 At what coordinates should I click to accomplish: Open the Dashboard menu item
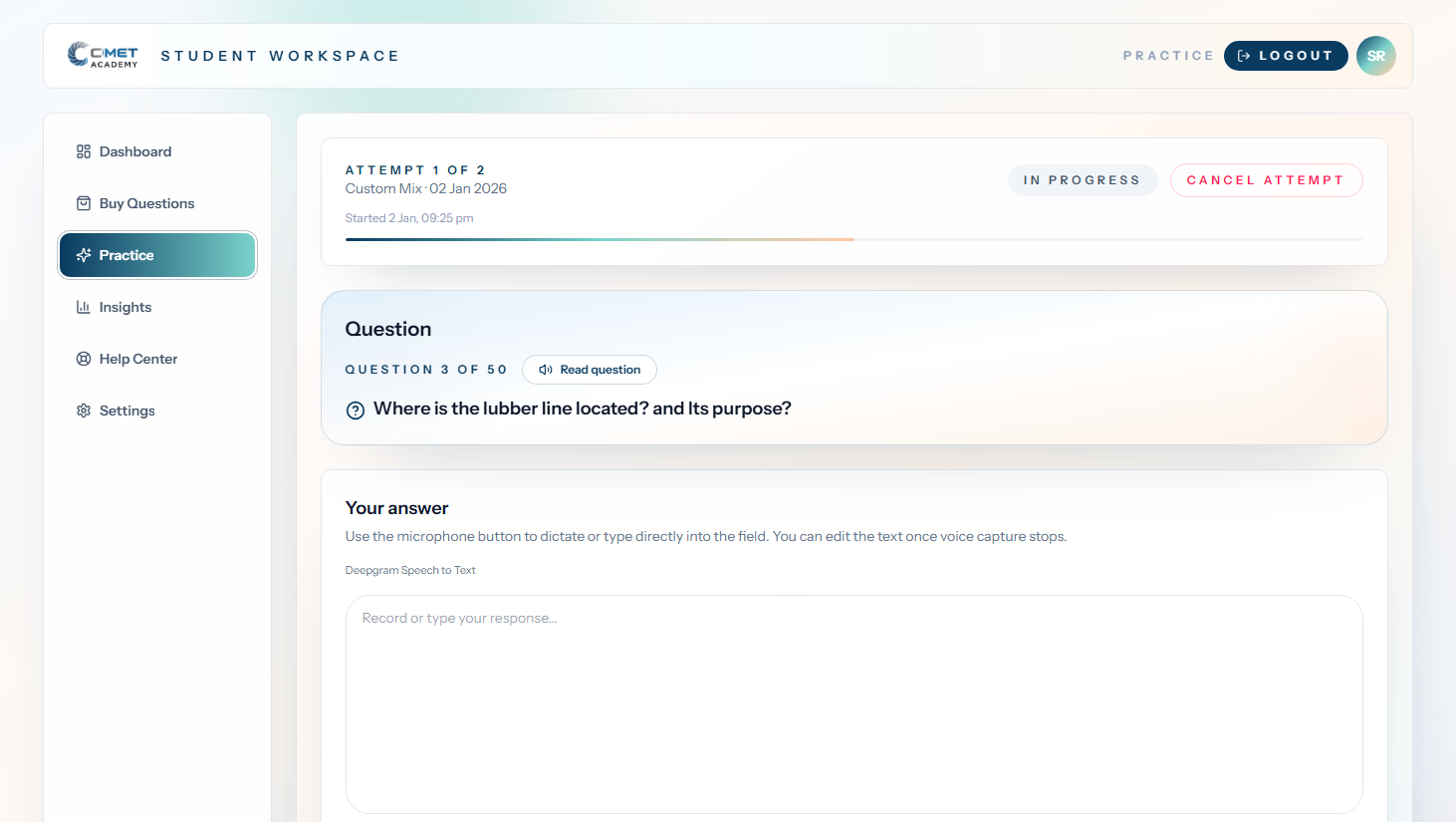click(135, 151)
